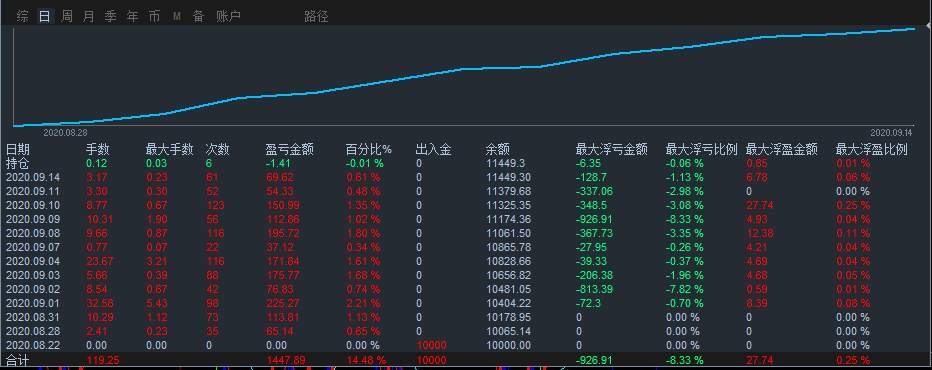Select the 持仓 row label

pos(18,164)
